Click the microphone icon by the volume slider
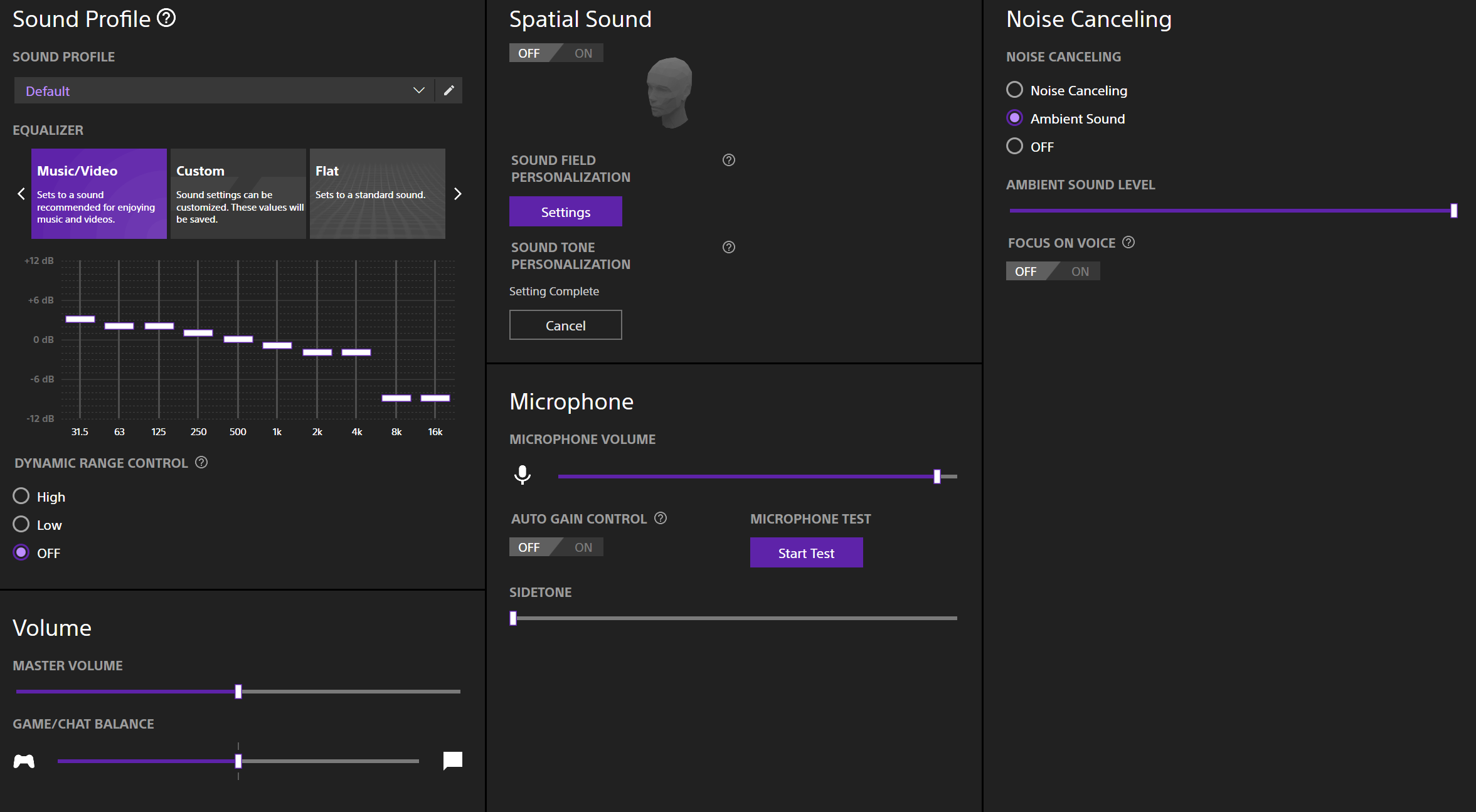 pyautogui.click(x=522, y=475)
